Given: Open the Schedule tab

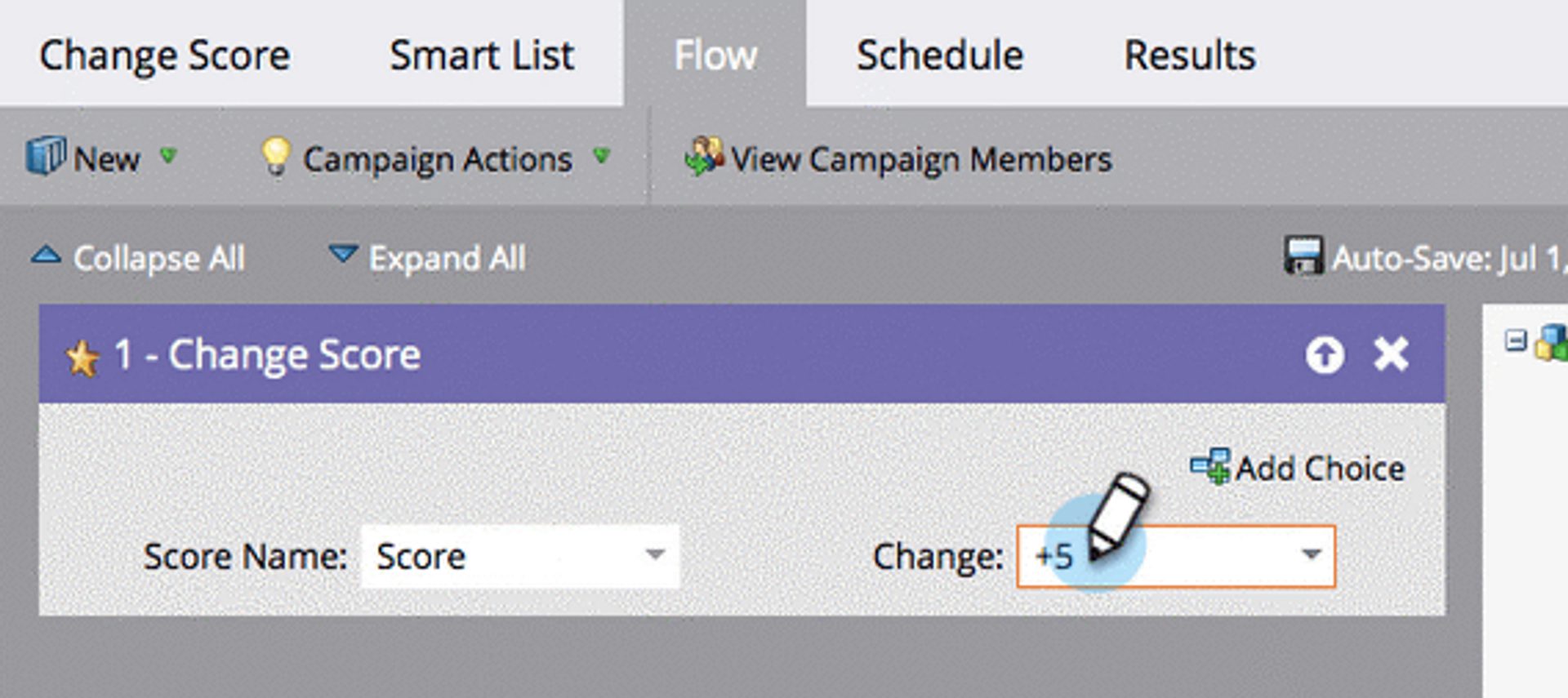Looking at the screenshot, I should 939,56.
